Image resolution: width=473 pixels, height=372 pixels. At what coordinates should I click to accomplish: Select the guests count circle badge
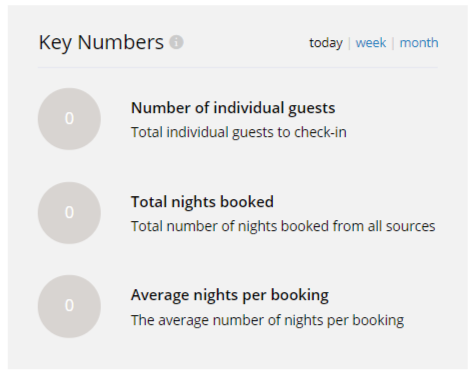[x=69, y=119]
